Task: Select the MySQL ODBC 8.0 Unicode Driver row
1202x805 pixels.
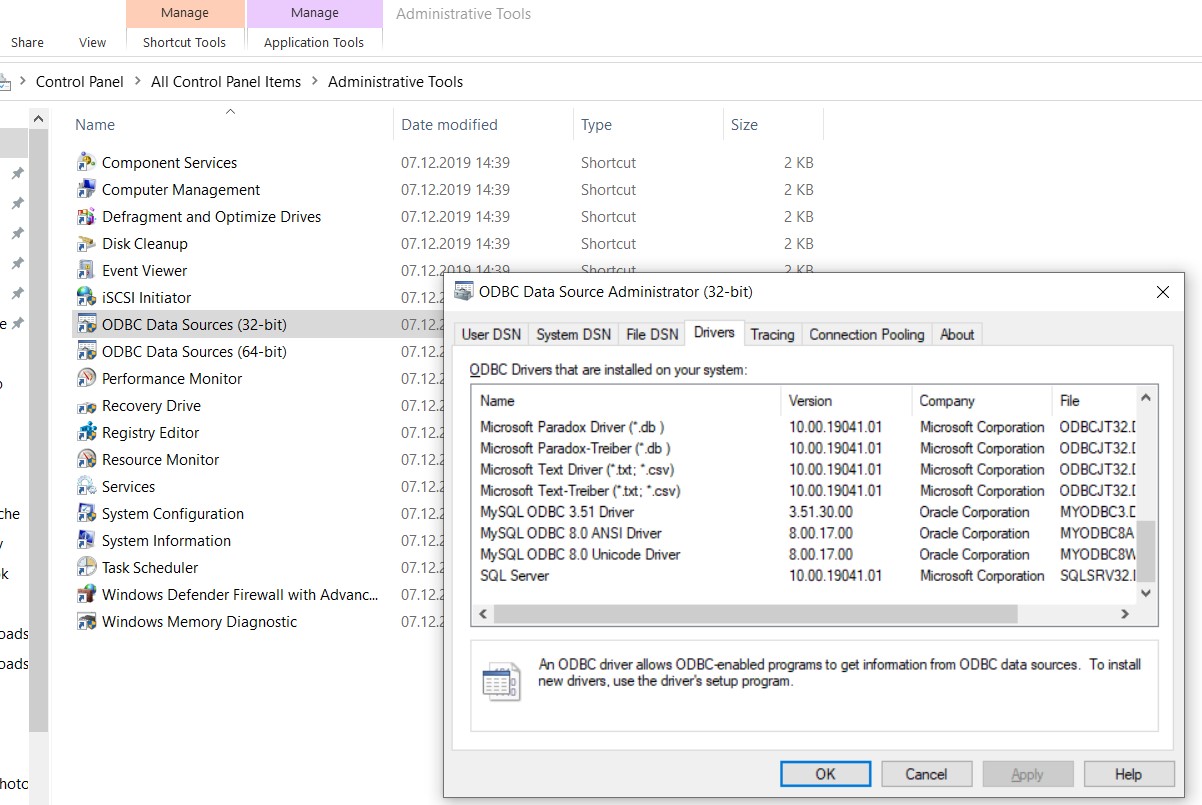Action: pyautogui.click(x=580, y=555)
